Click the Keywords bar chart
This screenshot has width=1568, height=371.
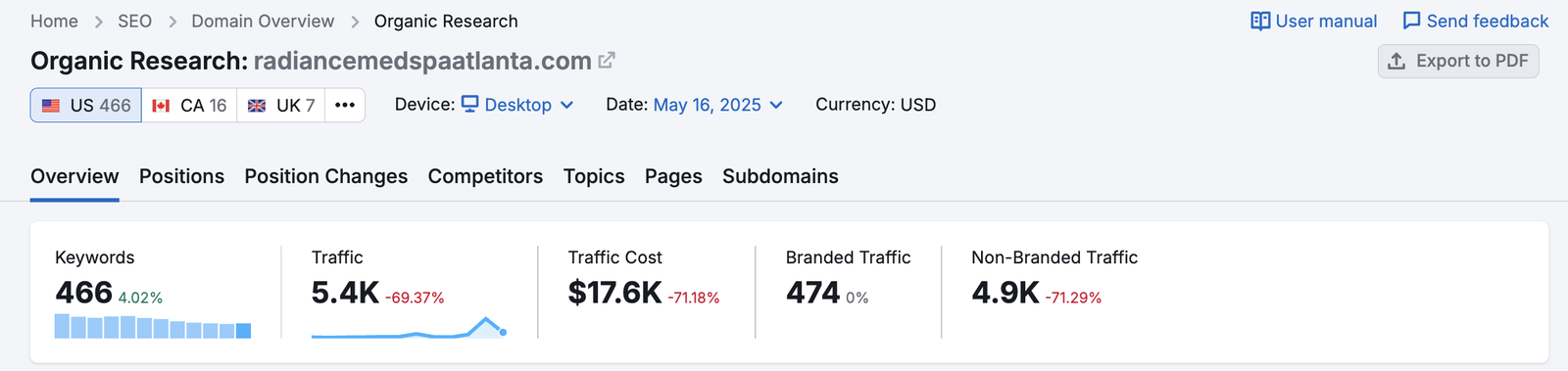click(153, 326)
